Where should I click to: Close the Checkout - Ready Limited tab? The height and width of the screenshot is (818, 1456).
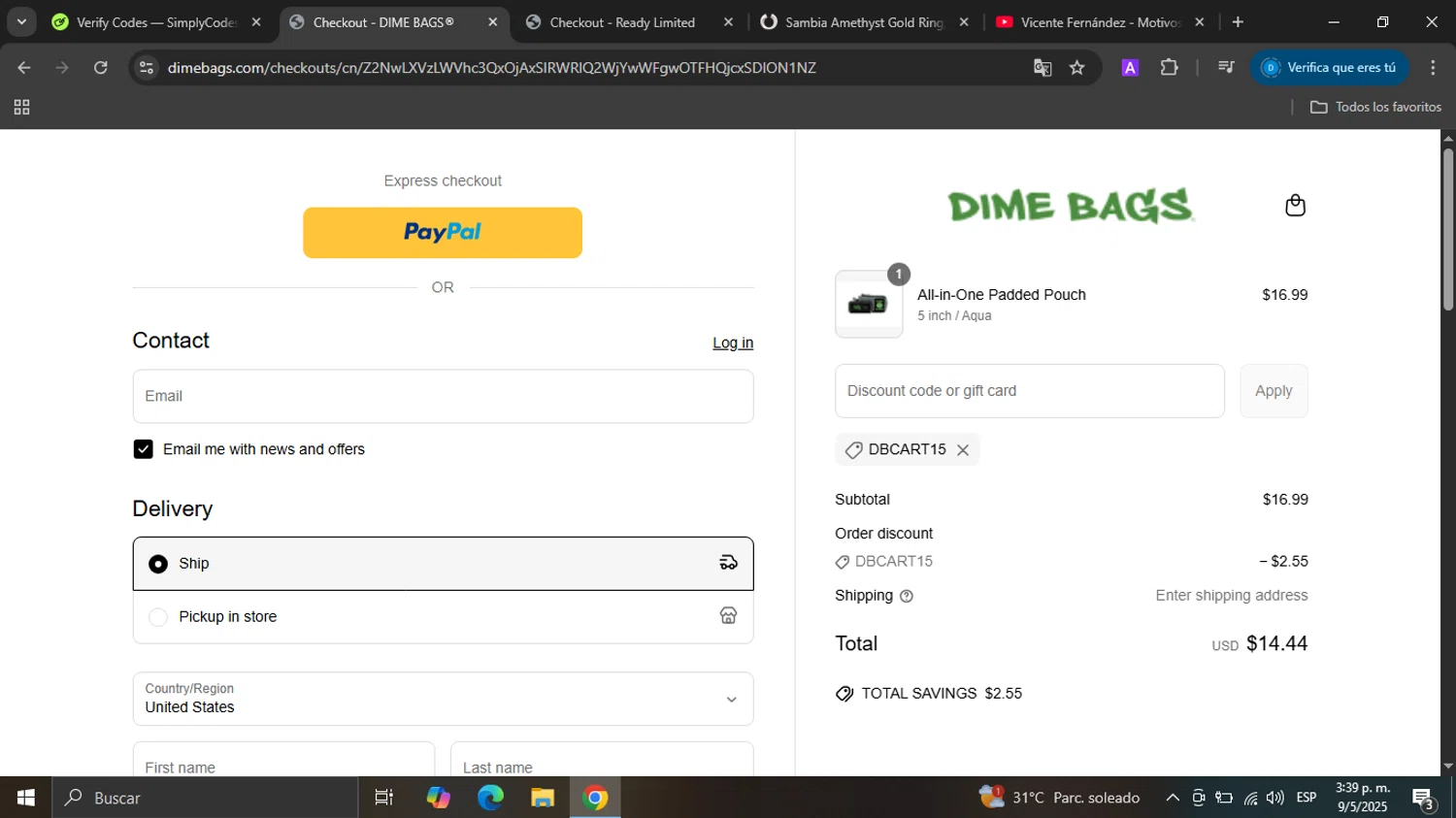point(728,21)
